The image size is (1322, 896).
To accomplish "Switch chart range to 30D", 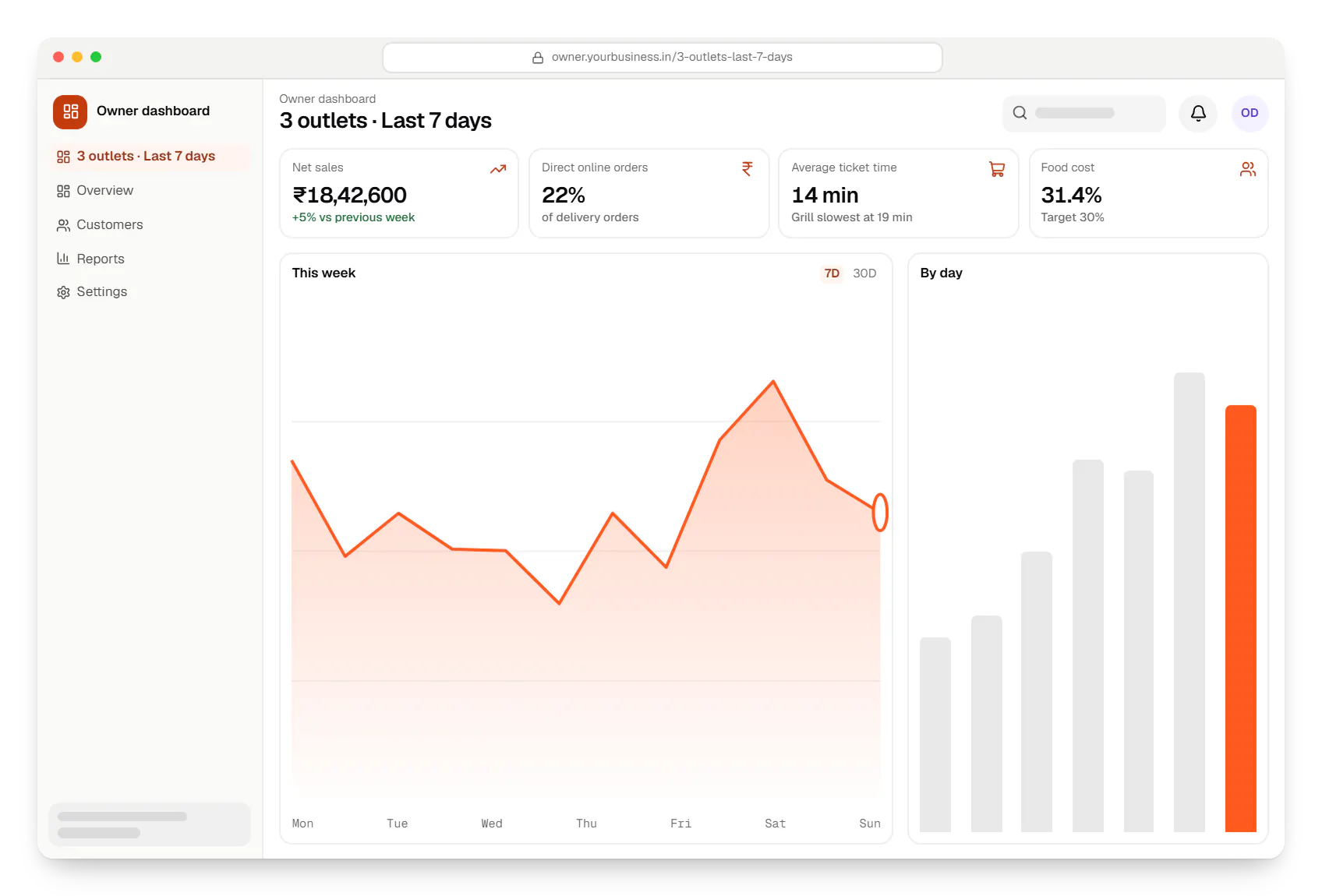I will click(x=864, y=273).
